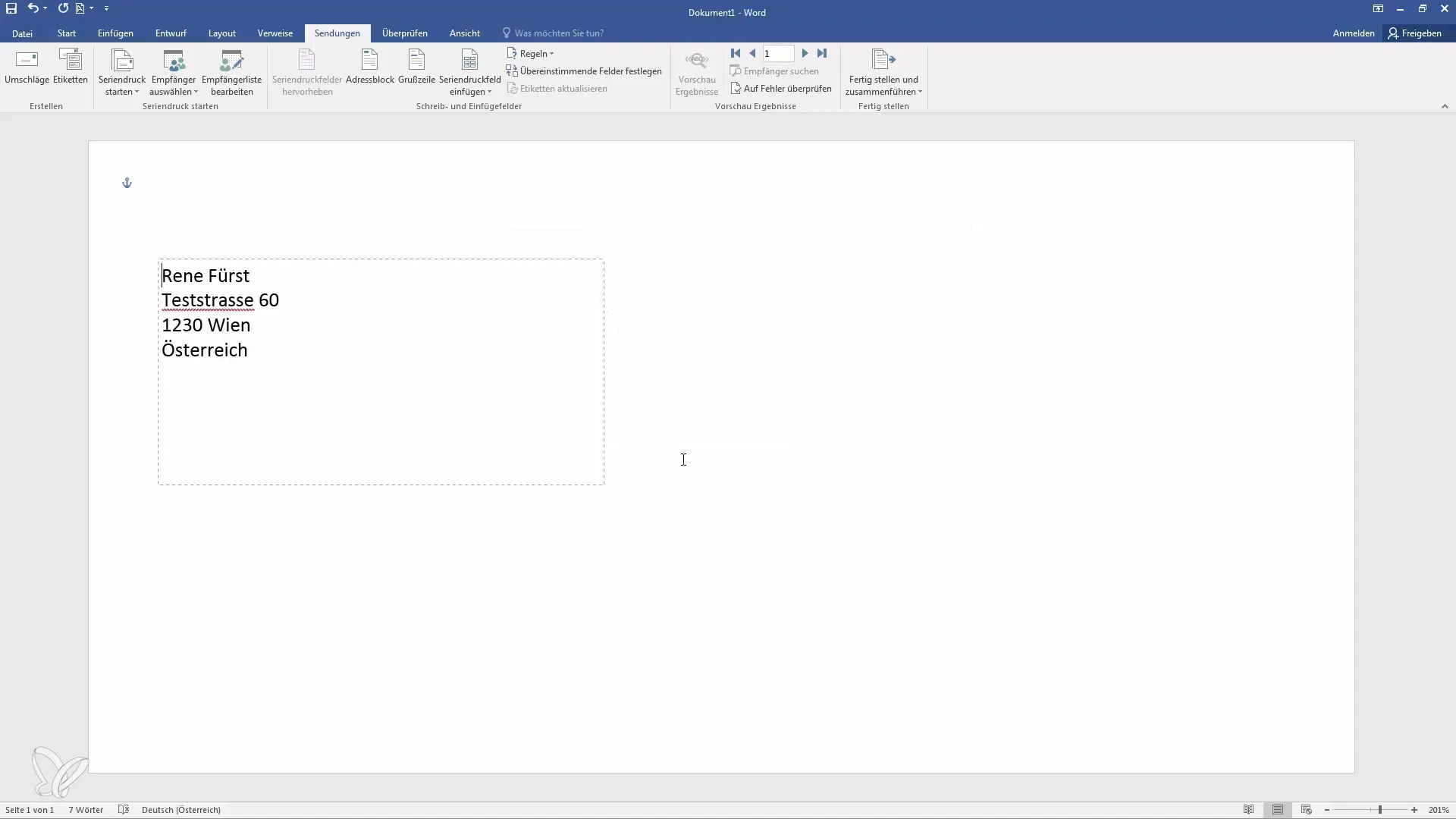
Task: Click Empfängerliste bearbeiten
Action: click(232, 73)
